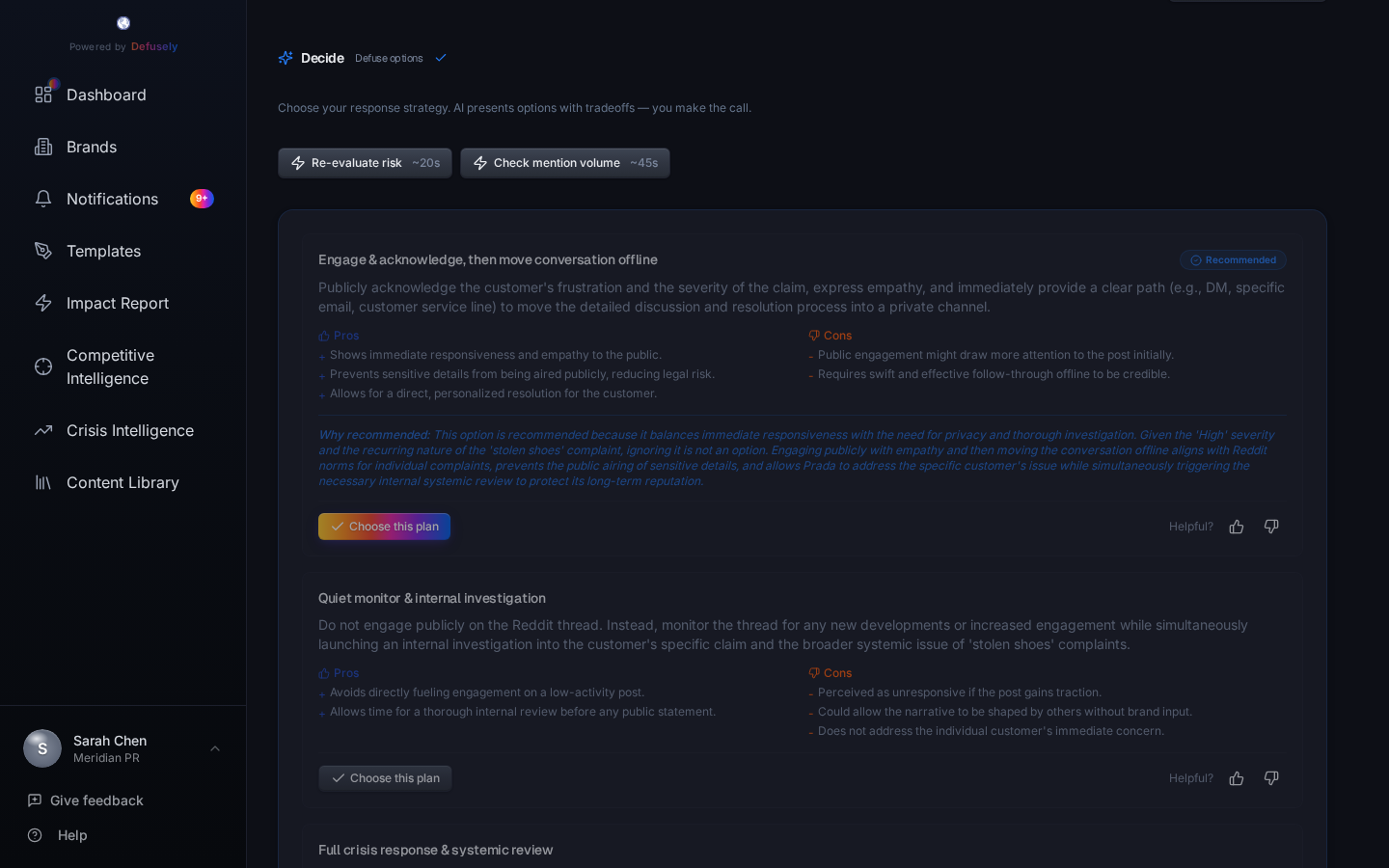Click the Competitive Intelligence icon

43,366
